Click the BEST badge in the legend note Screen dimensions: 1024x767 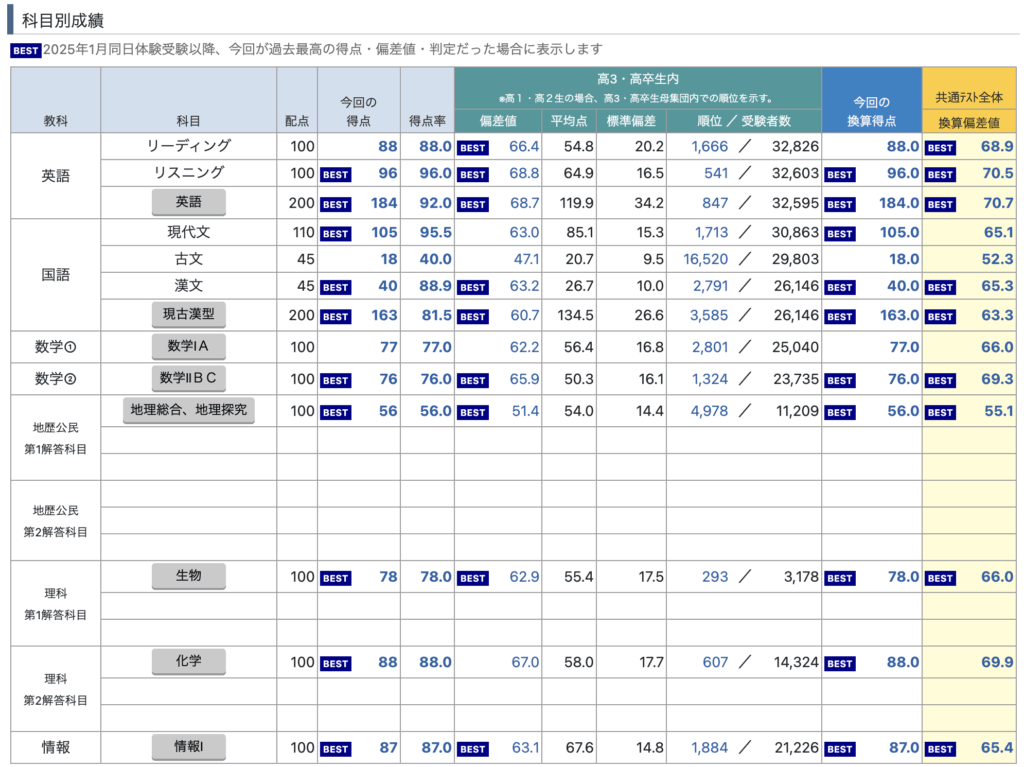(26, 50)
